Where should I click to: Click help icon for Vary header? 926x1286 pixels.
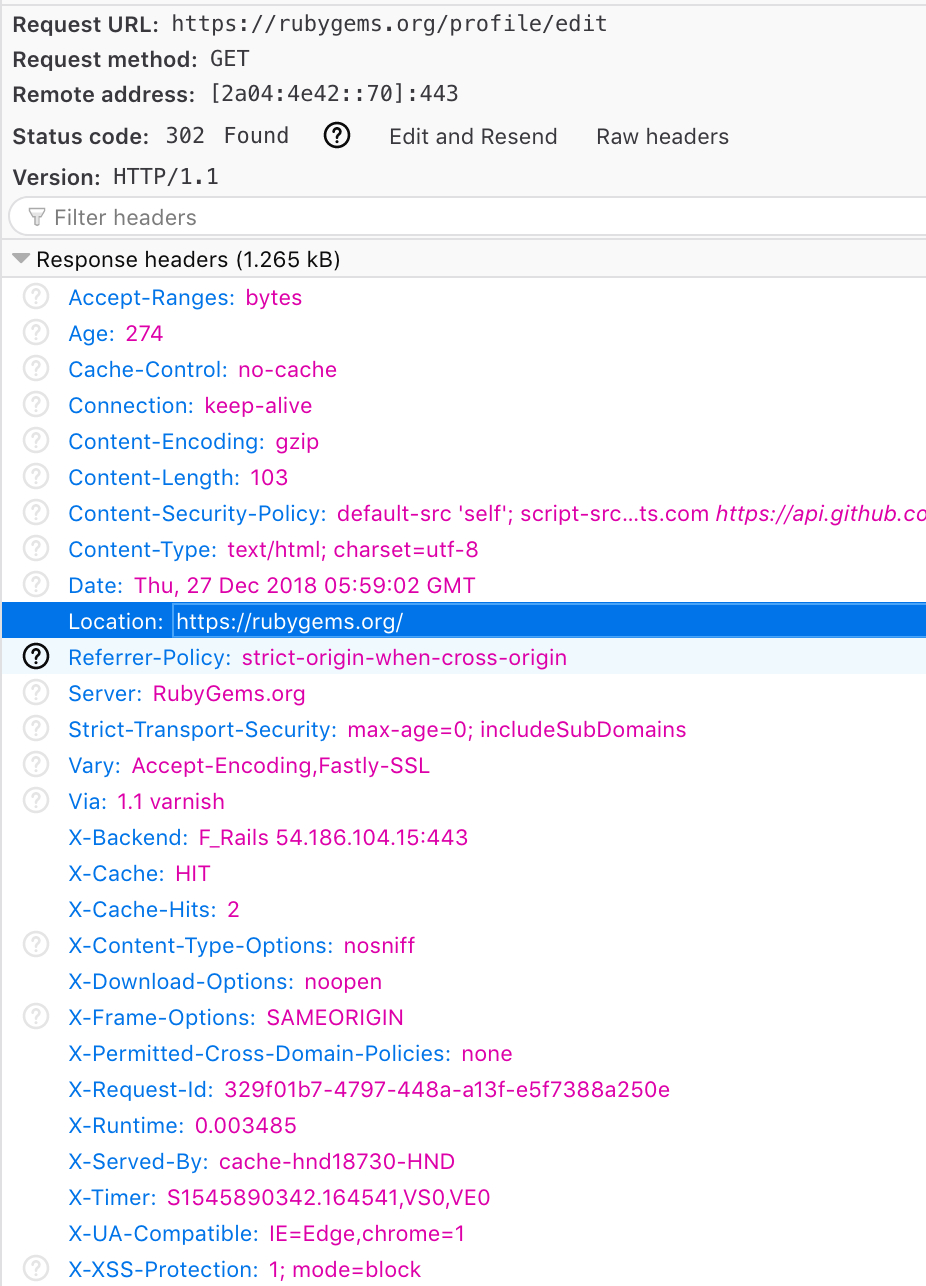pos(36,765)
